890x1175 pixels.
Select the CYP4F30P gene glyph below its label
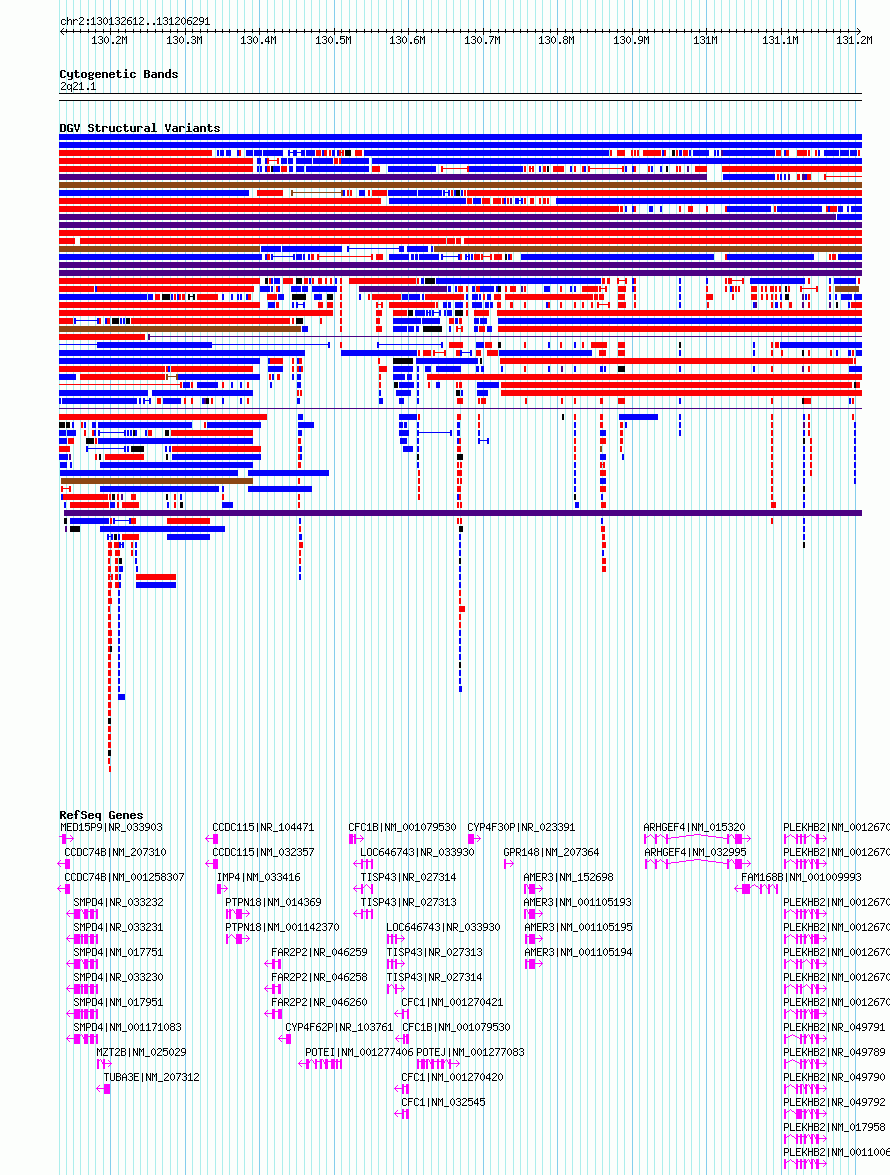click(x=474, y=839)
